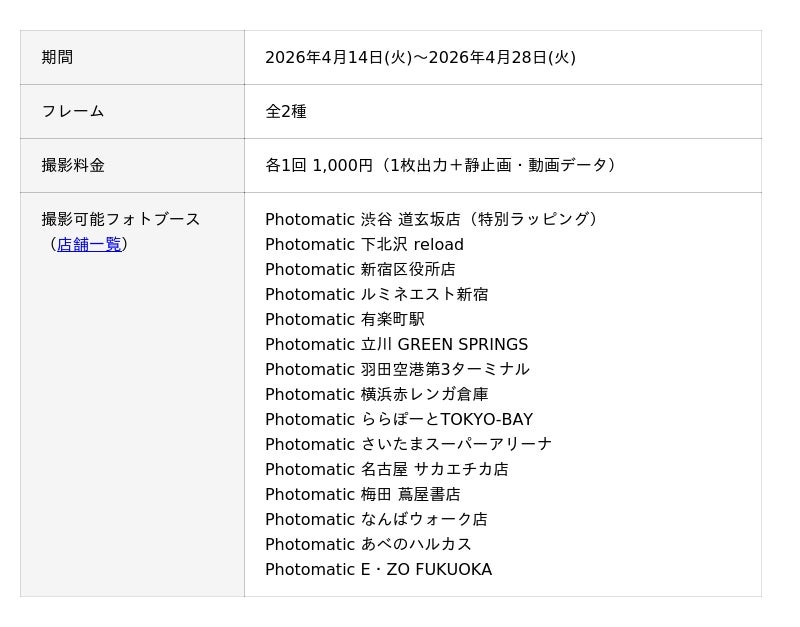The image size is (800, 627).
Task: Select Photomatic 新宿区役所店 entry
Action: point(360,269)
